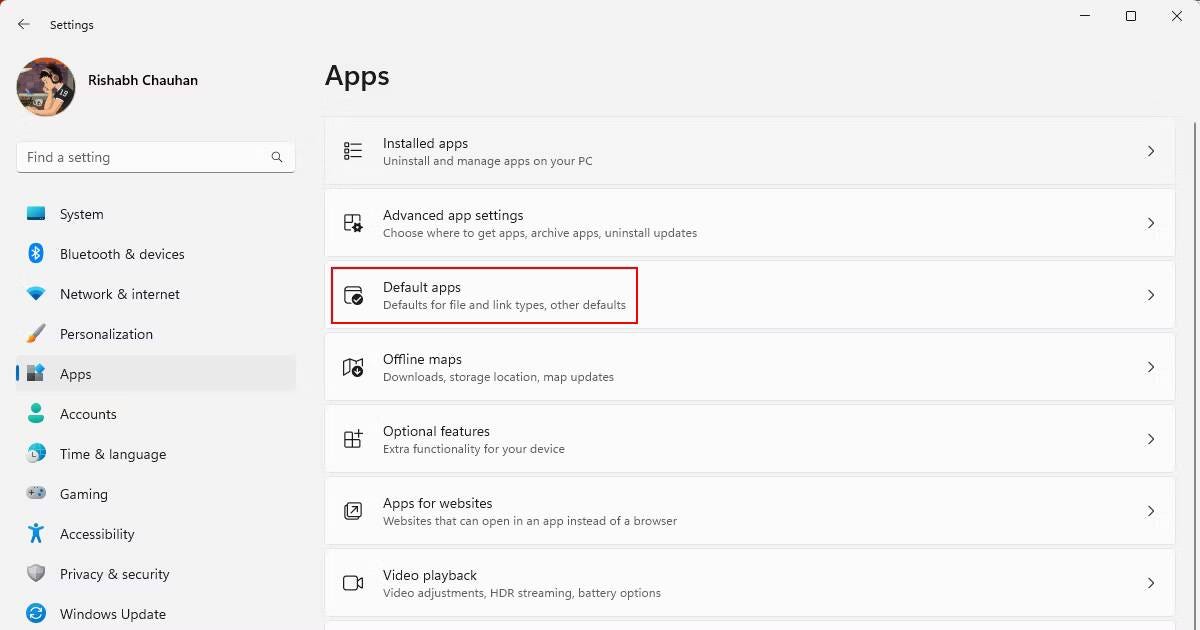This screenshot has height=630, width=1200.
Task: Expand the Offline maps chevron
Action: click(x=1150, y=367)
